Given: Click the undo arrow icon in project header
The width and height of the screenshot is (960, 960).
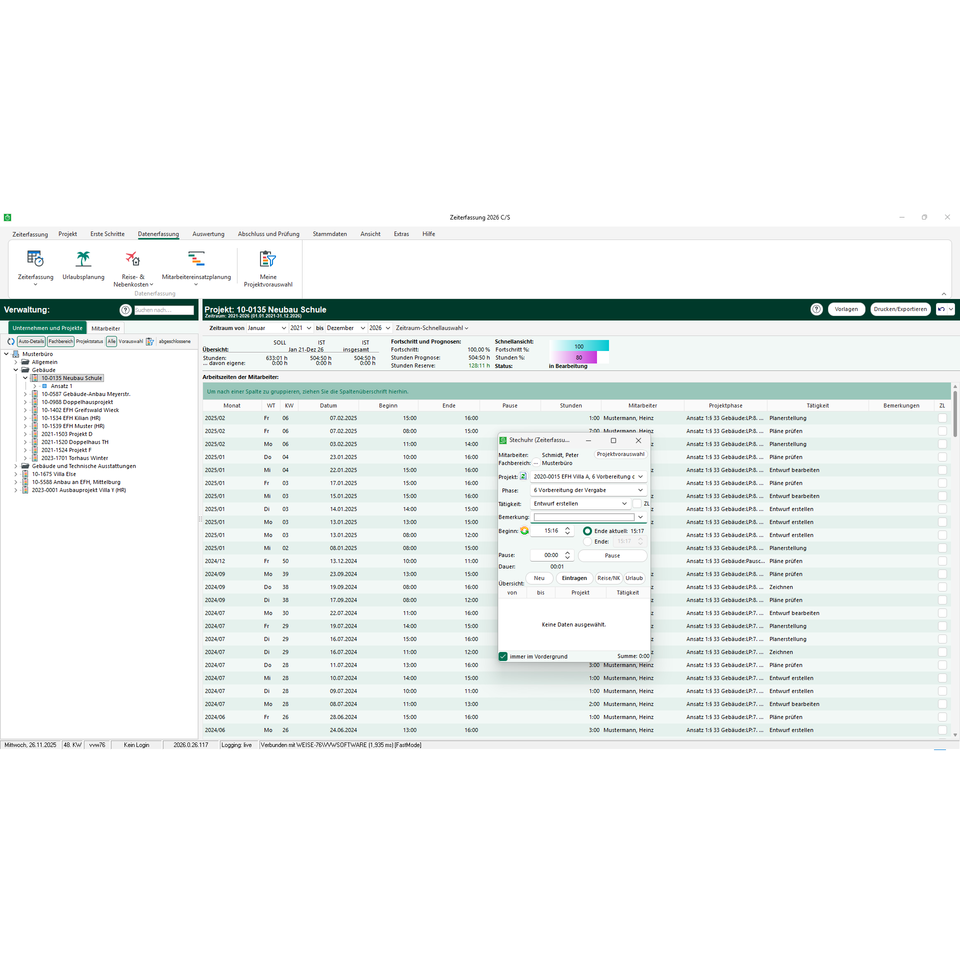Looking at the screenshot, I should tap(942, 309).
